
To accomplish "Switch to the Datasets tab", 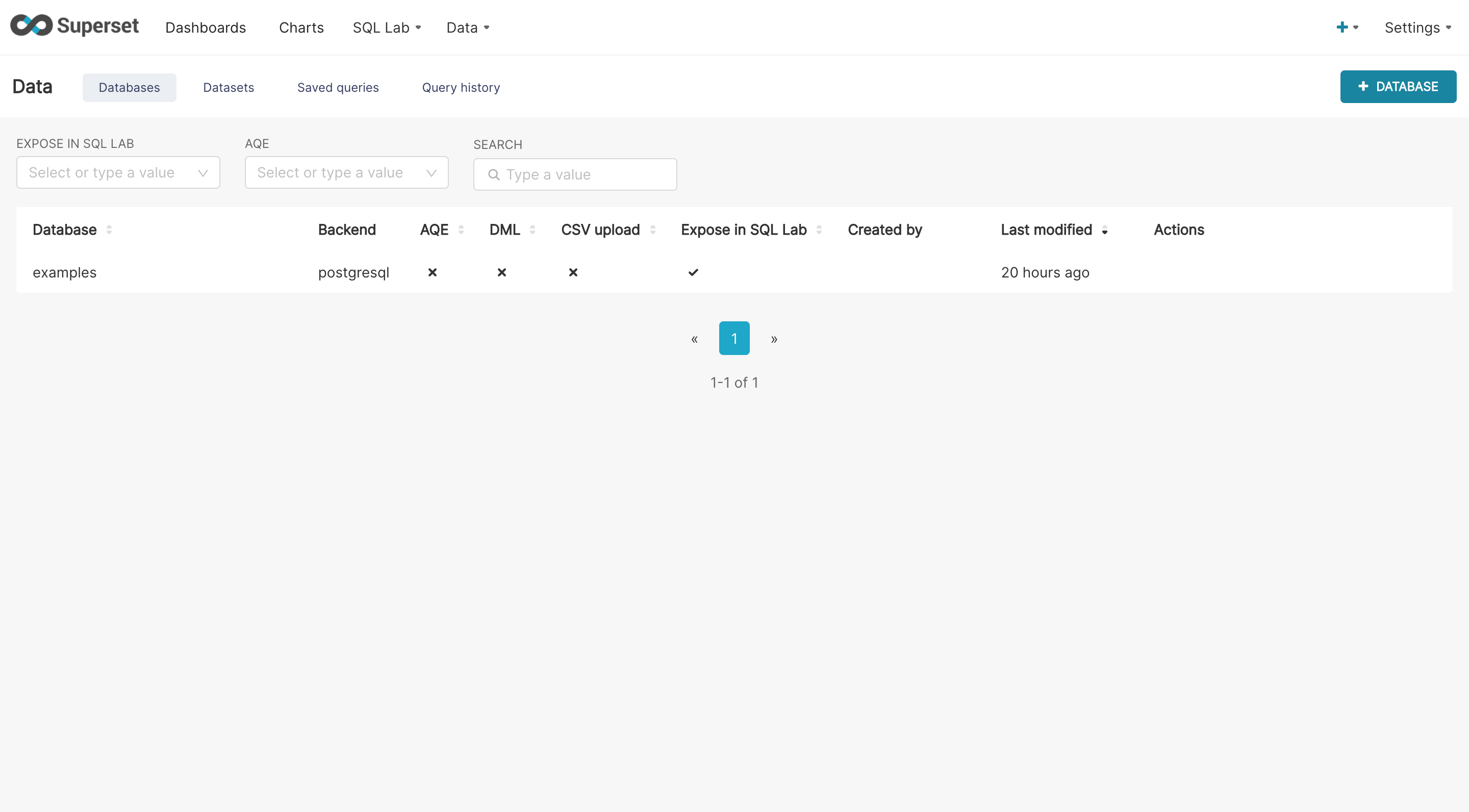I will pos(228,88).
